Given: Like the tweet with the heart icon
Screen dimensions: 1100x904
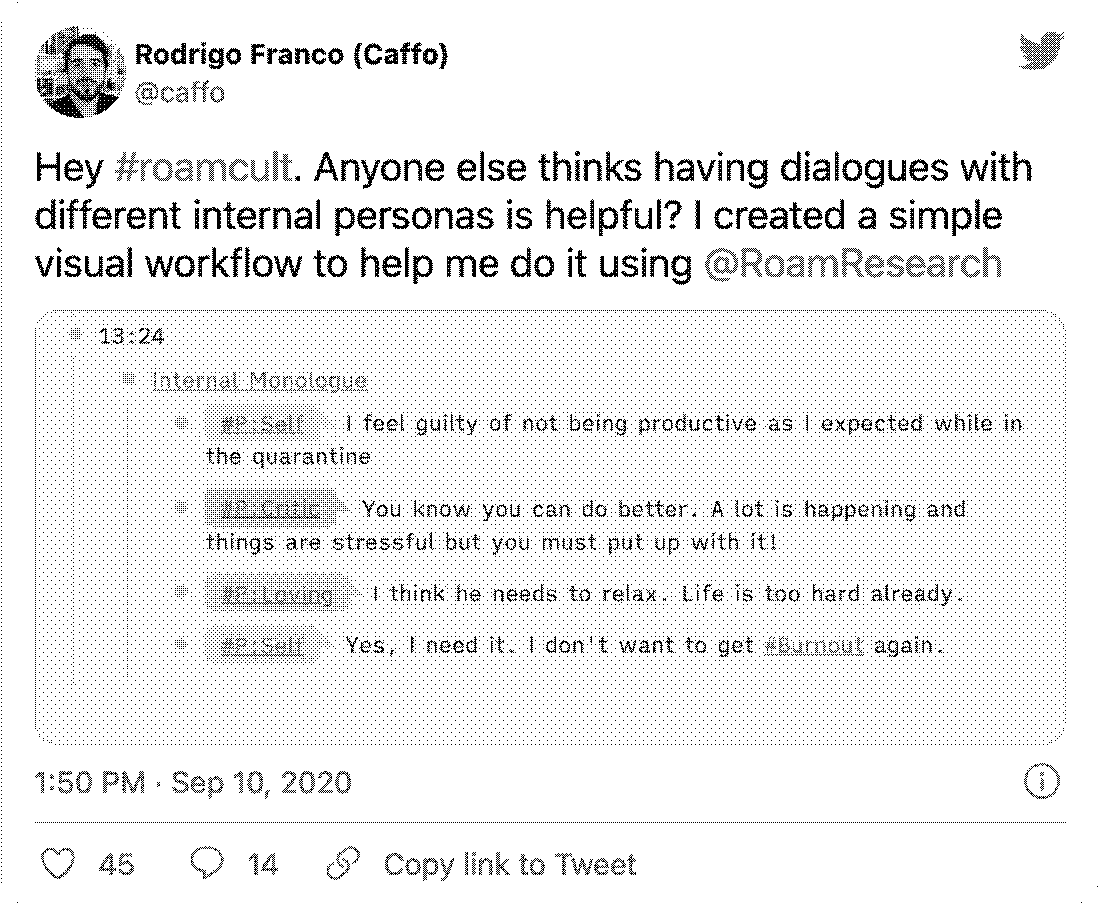Looking at the screenshot, I should click(58, 863).
